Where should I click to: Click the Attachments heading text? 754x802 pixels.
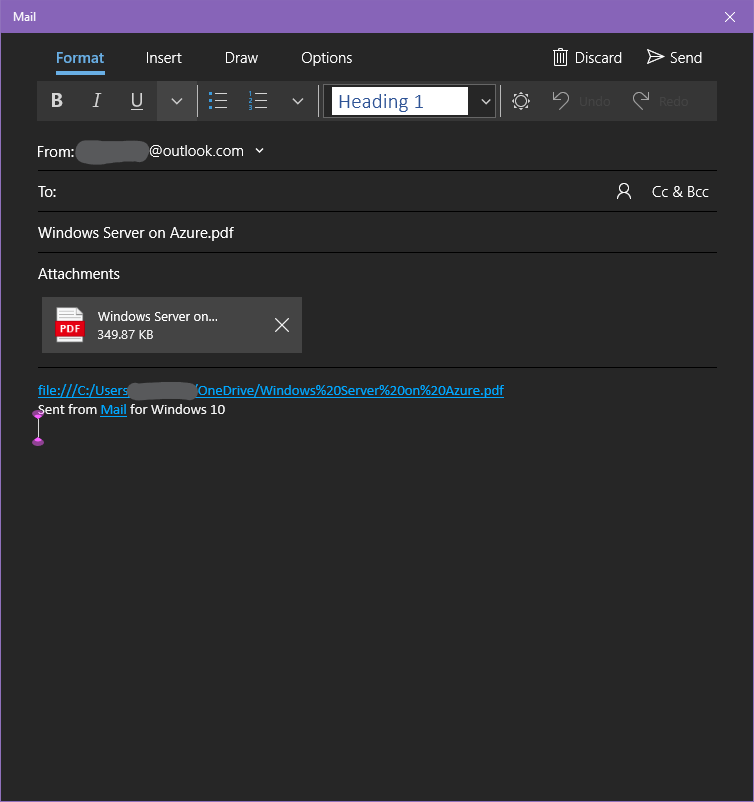tap(79, 274)
